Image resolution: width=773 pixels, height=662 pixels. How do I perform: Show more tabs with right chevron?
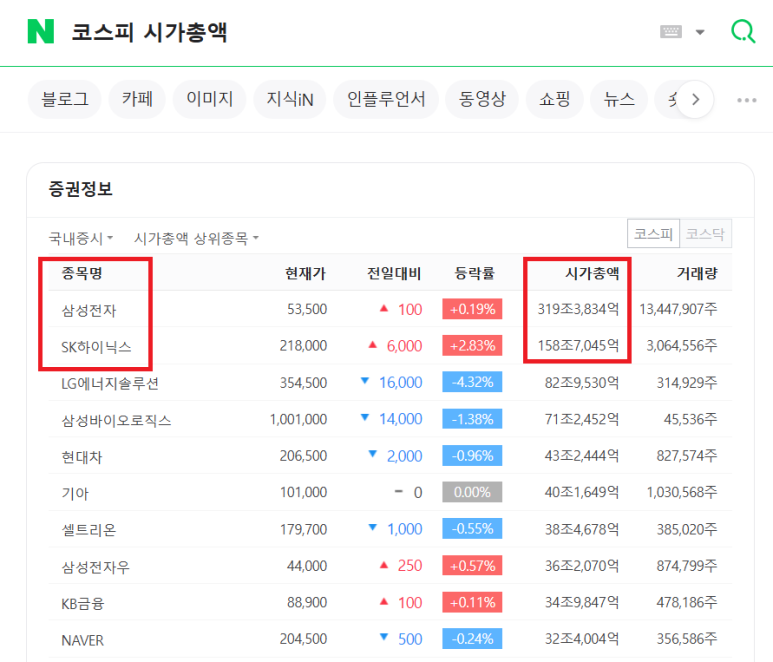click(x=695, y=100)
